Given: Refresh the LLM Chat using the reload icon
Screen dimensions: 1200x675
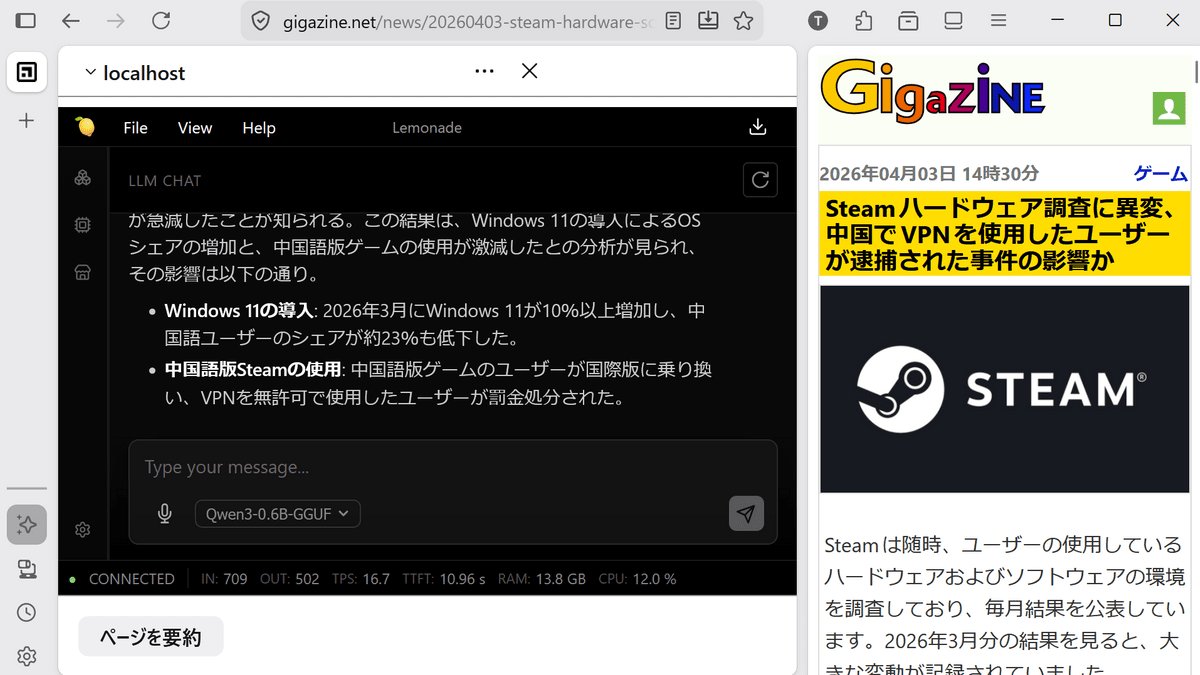Looking at the screenshot, I should click(760, 180).
